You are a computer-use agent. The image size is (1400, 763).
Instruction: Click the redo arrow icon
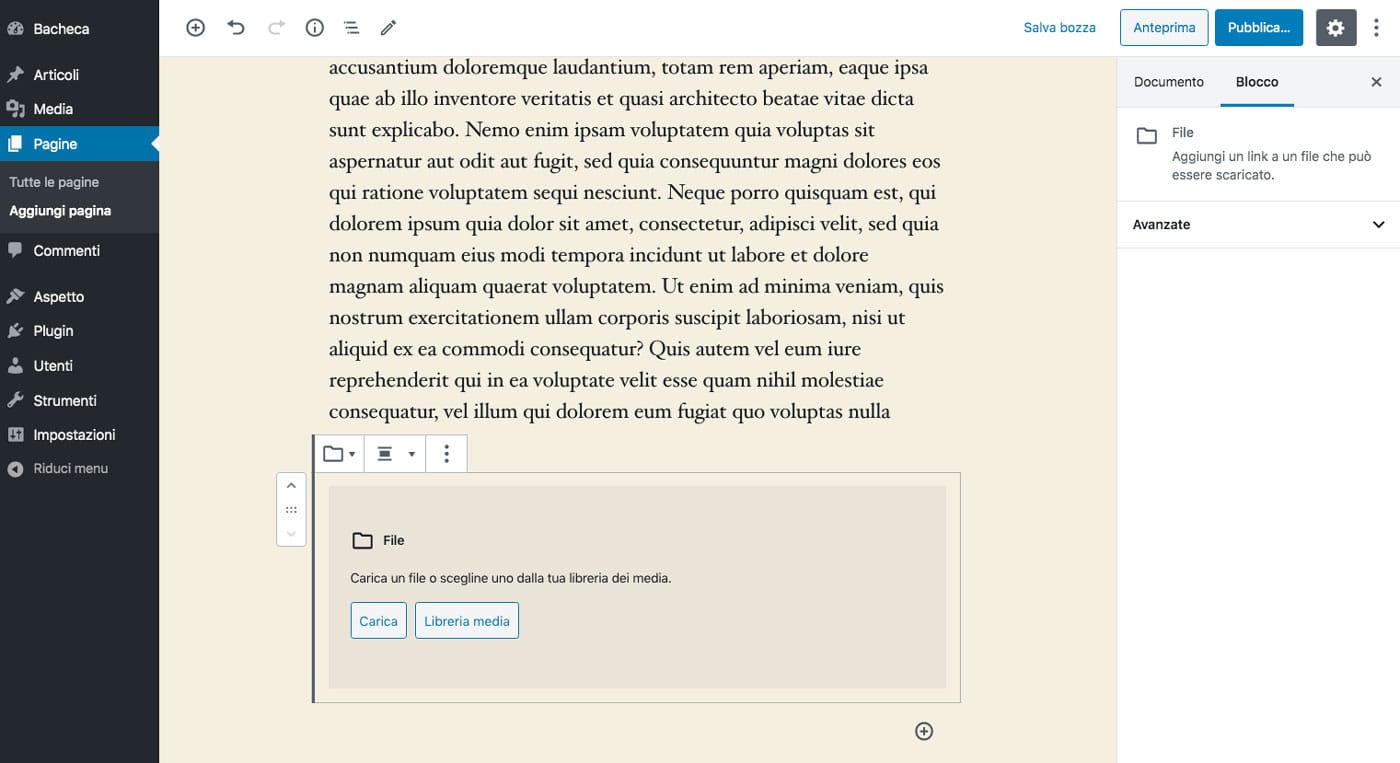276,28
